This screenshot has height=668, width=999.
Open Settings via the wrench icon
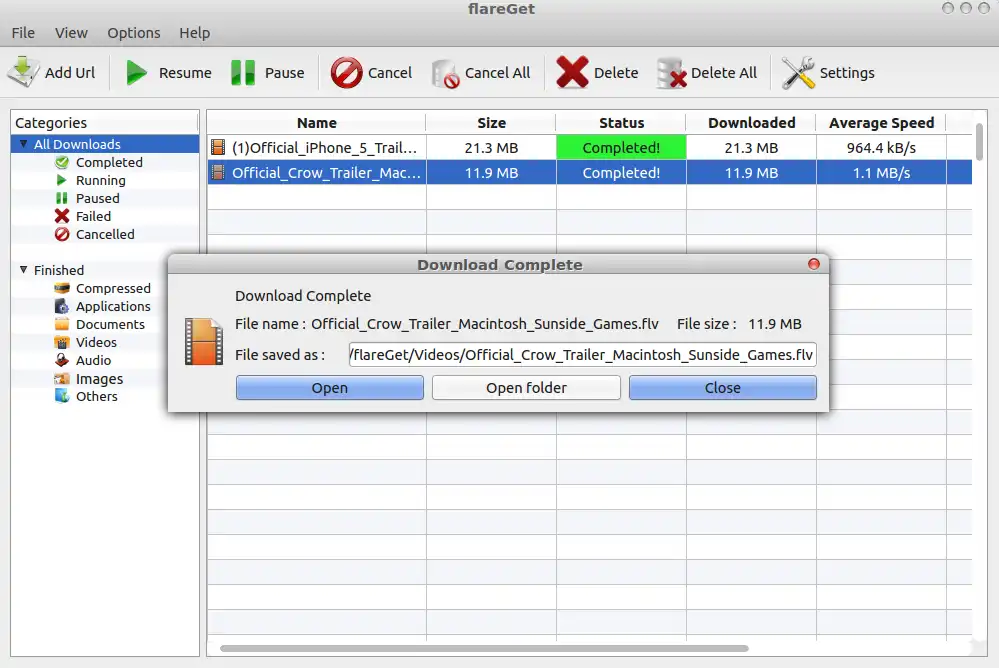pyautogui.click(x=798, y=73)
